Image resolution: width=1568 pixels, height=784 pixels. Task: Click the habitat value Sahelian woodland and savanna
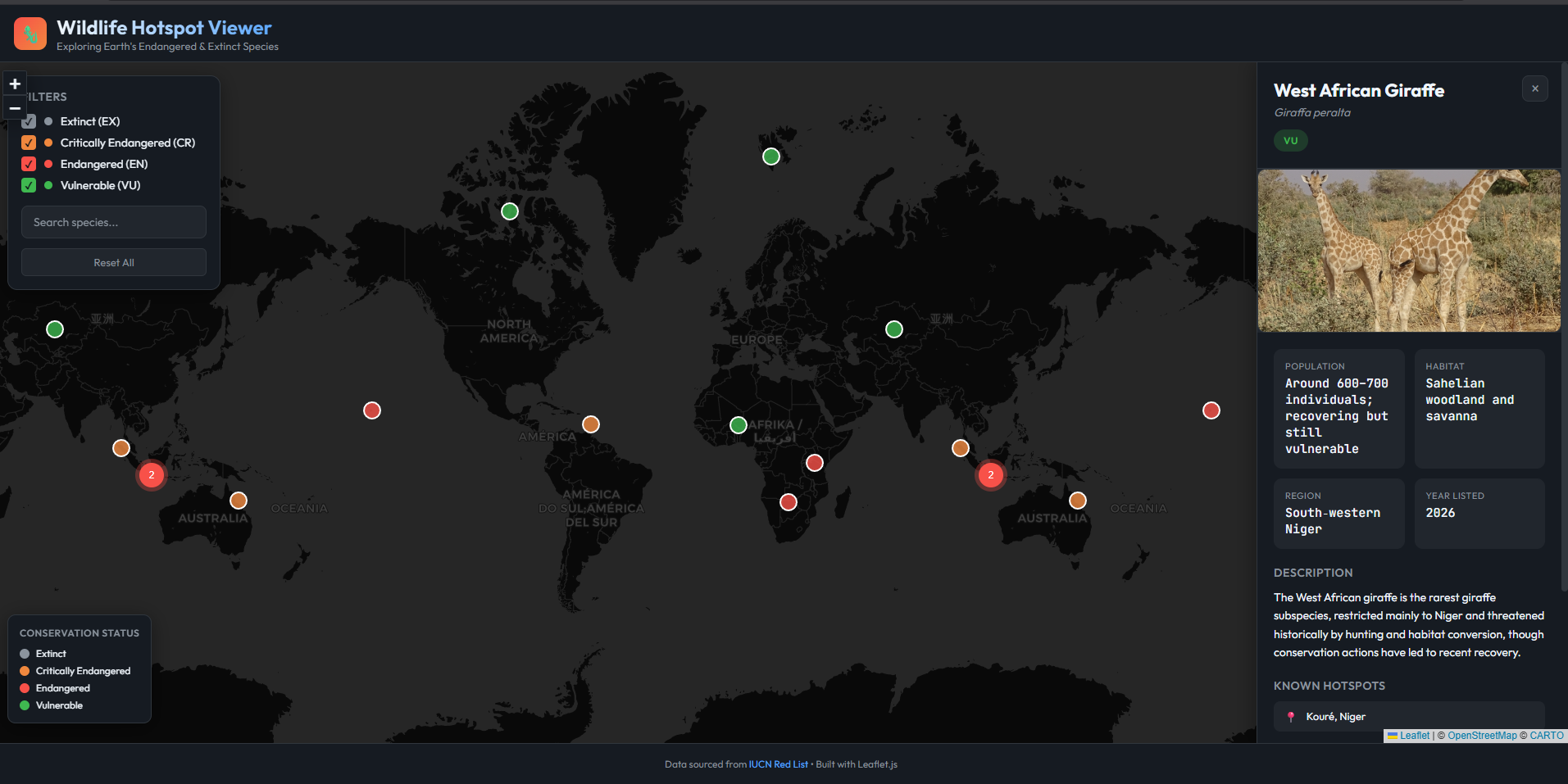pyautogui.click(x=1470, y=400)
